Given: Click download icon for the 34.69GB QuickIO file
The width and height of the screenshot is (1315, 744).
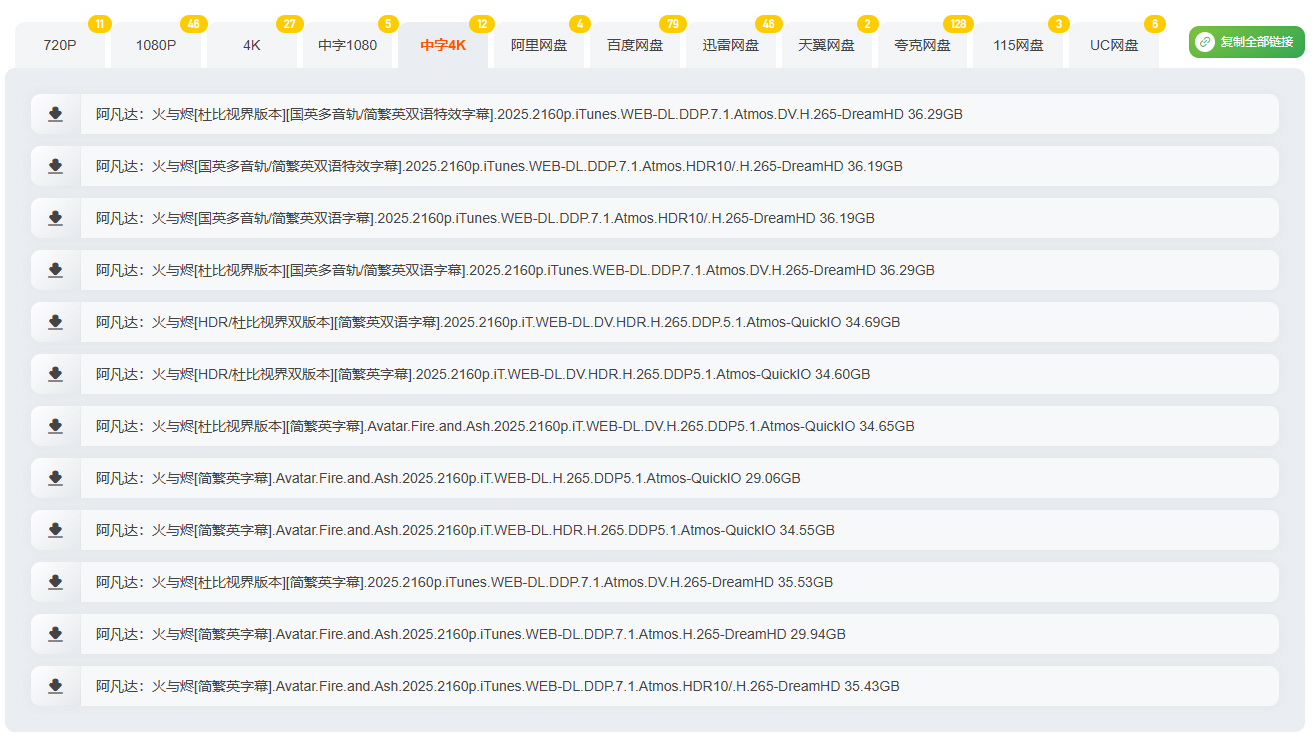Looking at the screenshot, I should 56,322.
